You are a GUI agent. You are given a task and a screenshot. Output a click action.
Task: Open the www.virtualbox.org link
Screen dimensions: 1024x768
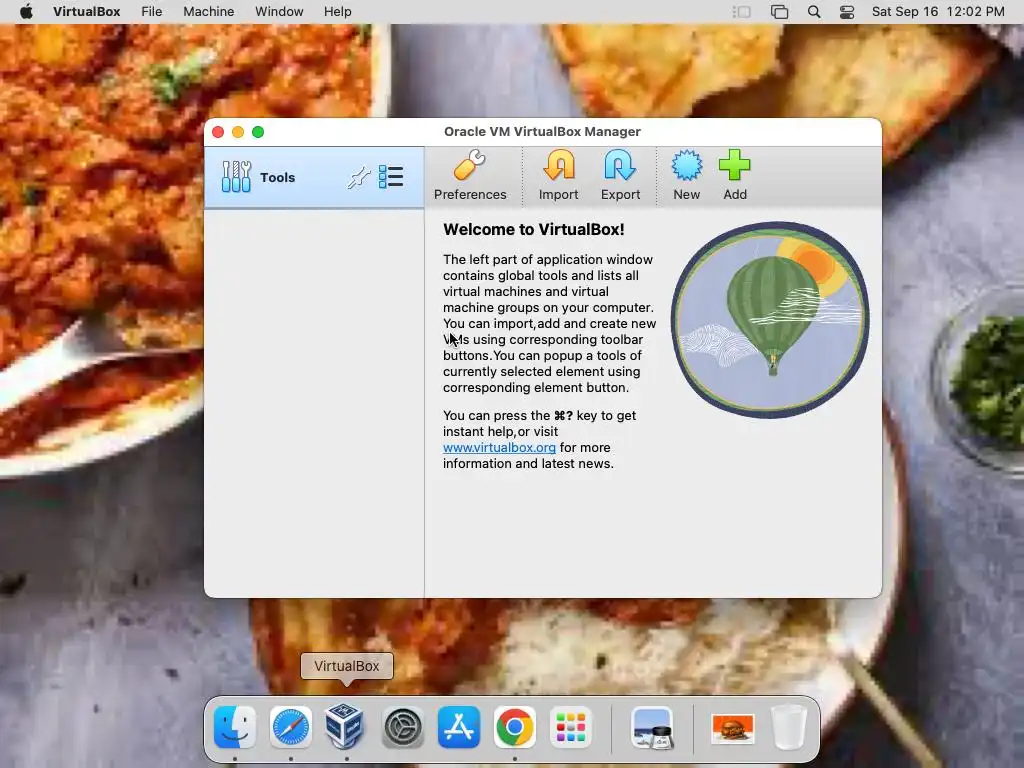coord(499,447)
